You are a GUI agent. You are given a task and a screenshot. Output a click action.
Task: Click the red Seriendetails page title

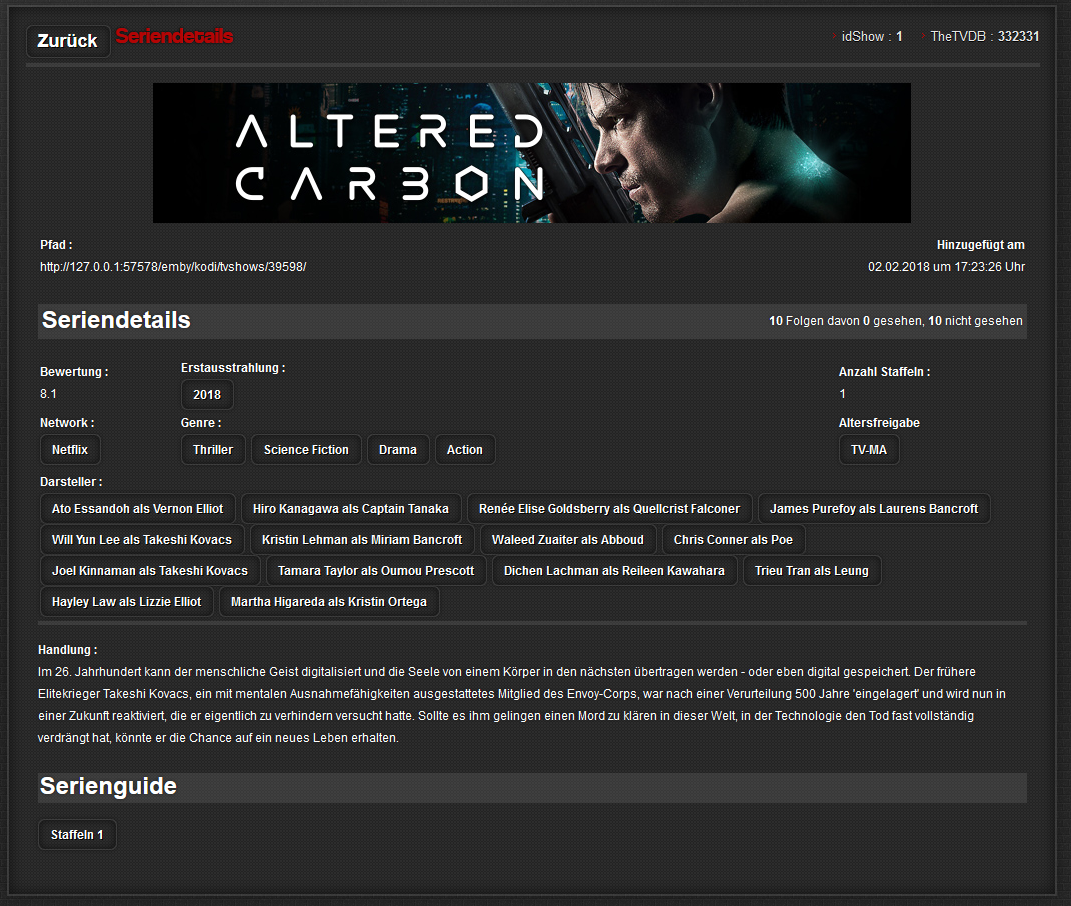click(174, 36)
